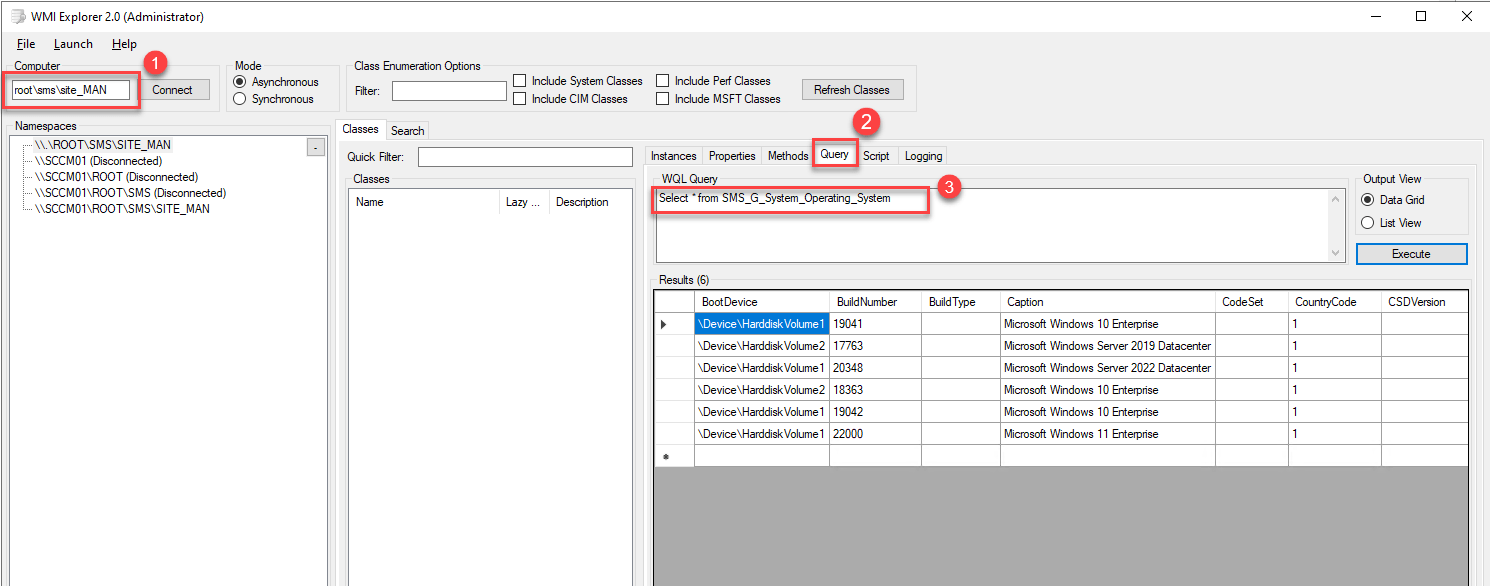Switch to the Logging tab
The height and width of the screenshot is (586, 1490).
[922, 155]
